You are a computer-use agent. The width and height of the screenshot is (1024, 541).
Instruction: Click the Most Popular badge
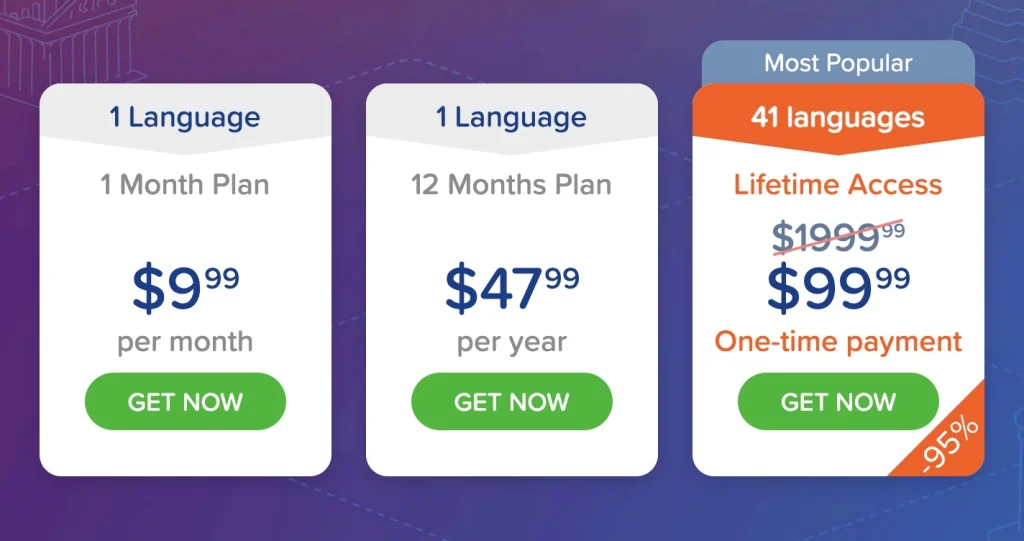point(838,64)
